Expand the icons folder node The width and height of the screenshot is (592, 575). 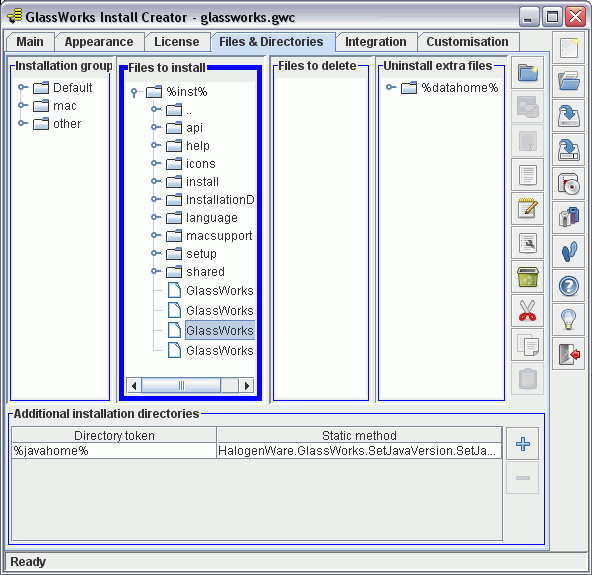[155, 163]
